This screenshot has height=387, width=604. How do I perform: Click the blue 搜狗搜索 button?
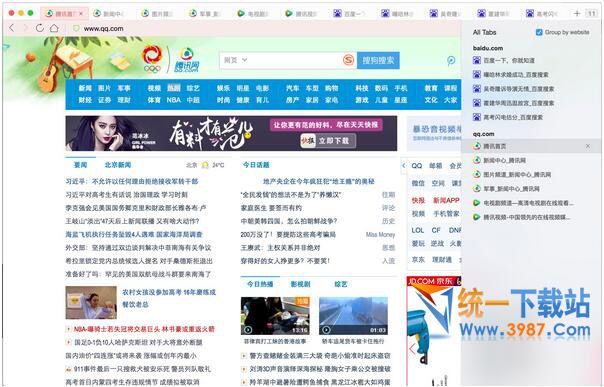tap(378, 60)
